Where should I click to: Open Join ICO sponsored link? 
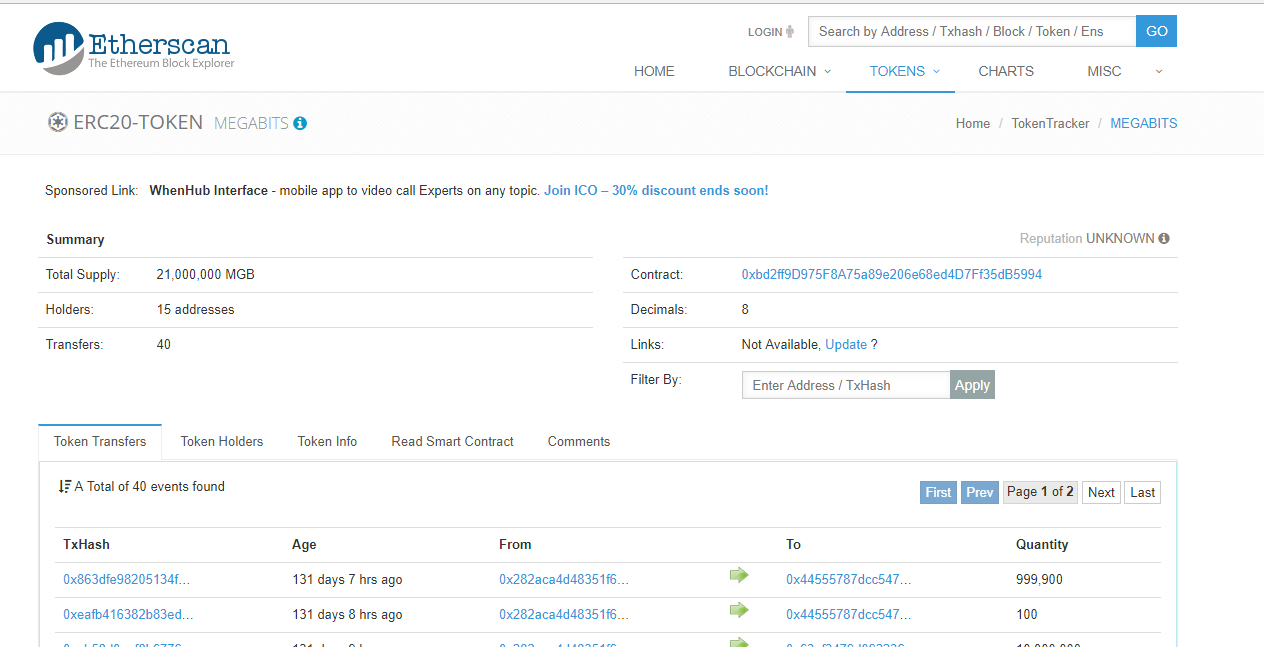(656, 190)
